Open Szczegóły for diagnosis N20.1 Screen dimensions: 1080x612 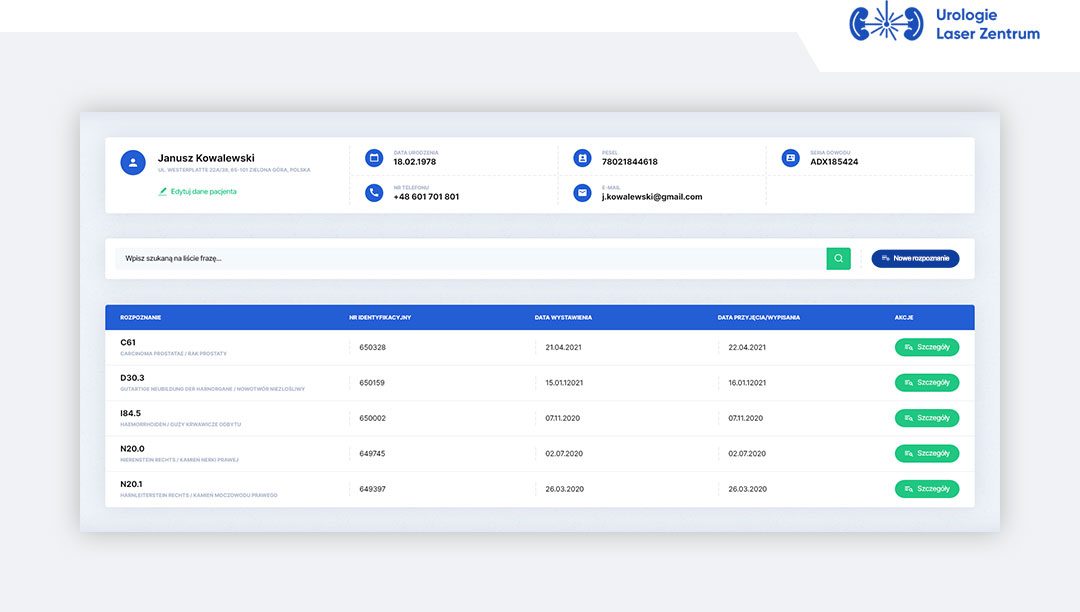pos(926,489)
